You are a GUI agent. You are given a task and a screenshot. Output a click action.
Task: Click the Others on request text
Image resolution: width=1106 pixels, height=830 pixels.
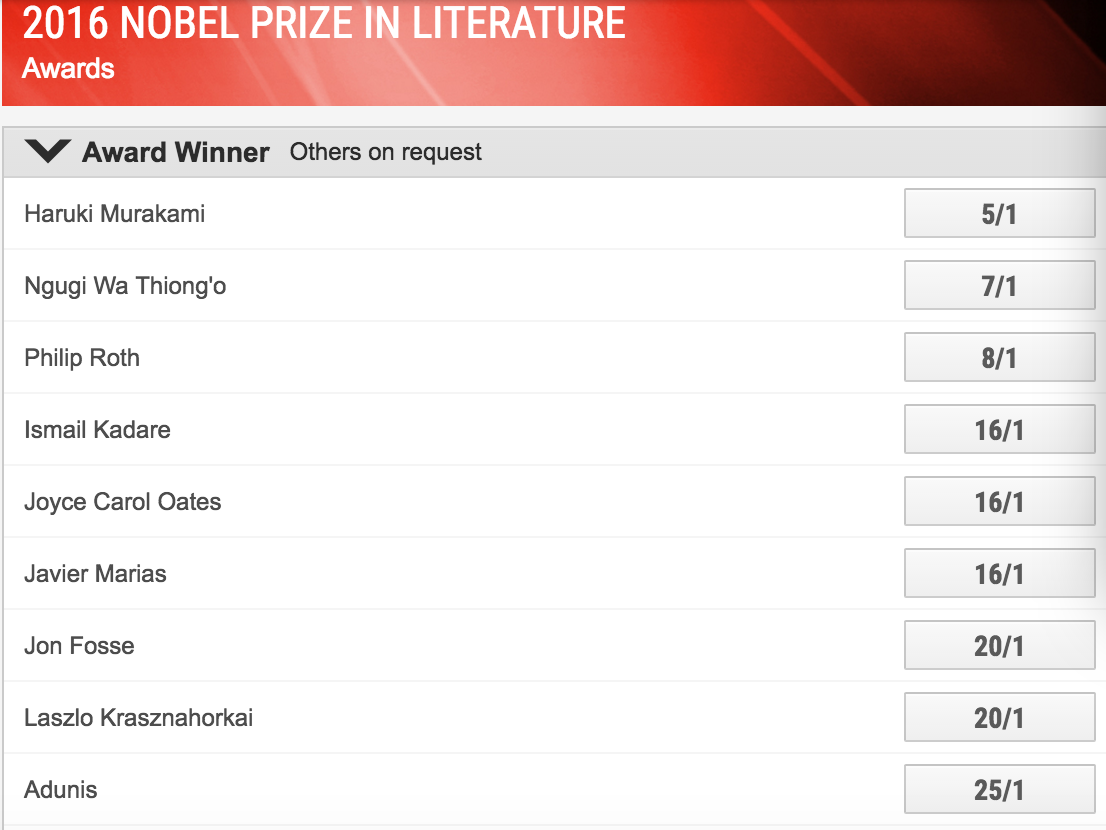386,152
